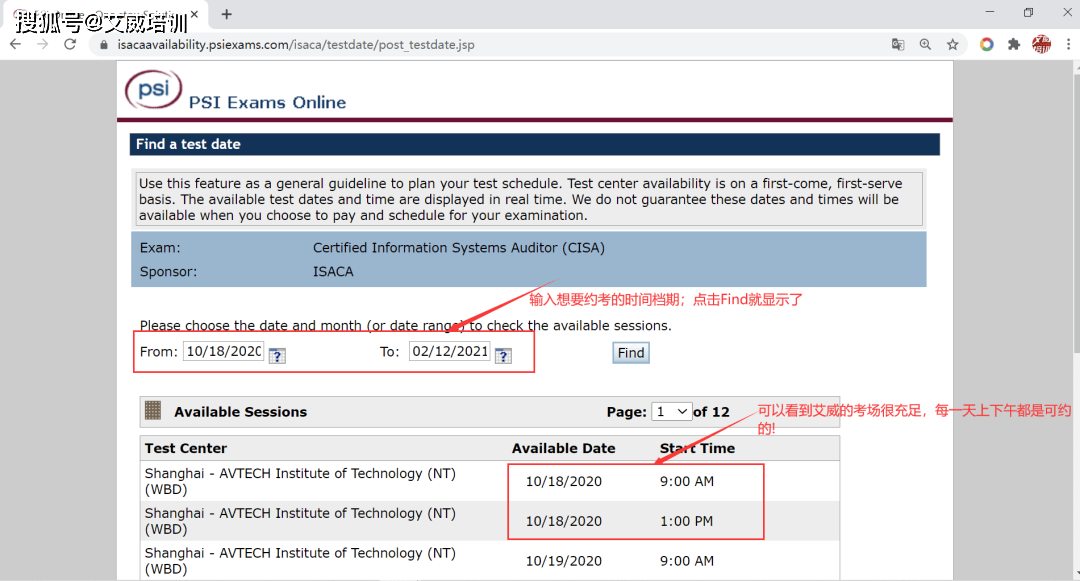The width and height of the screenshot is (1080, 581).
Task: Minimize the browser window
Action: [x=990, y=12]
